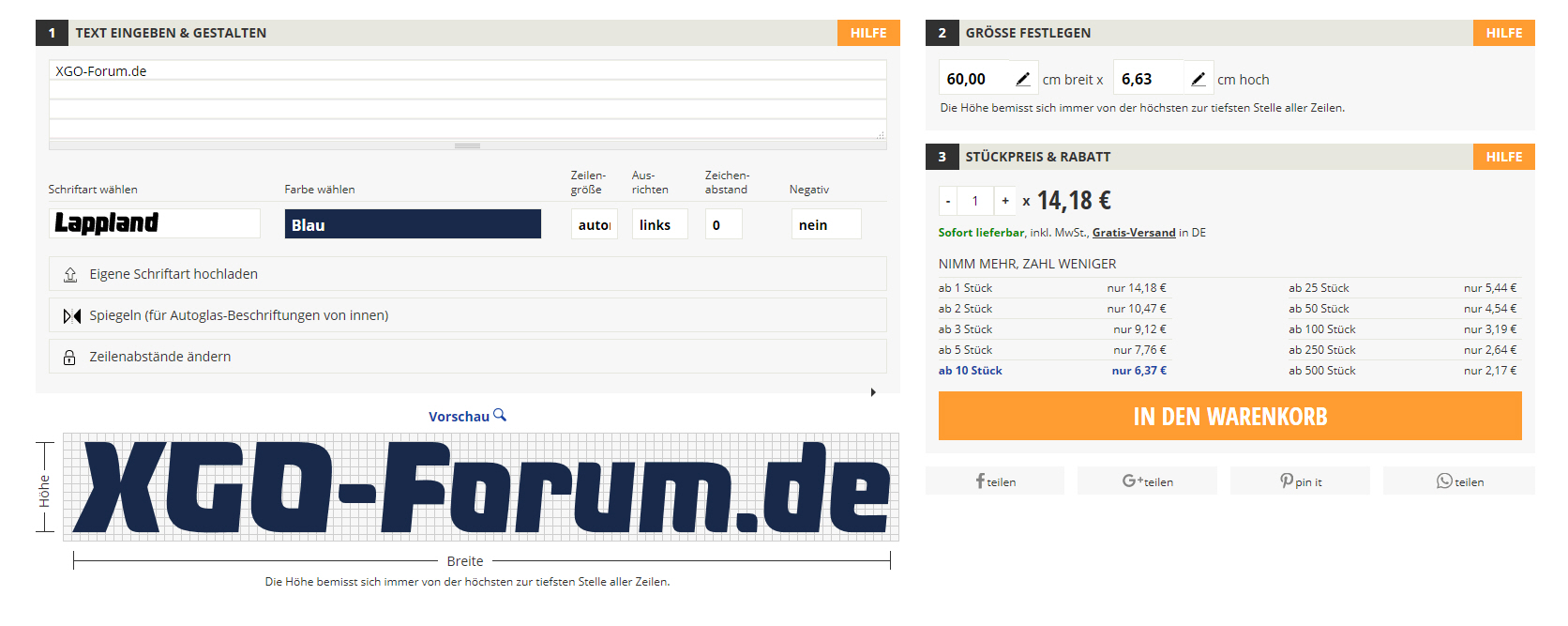Click the IN DEN WARENKORB button
Screen dimensions: 1568x626
pos(1229,416)
